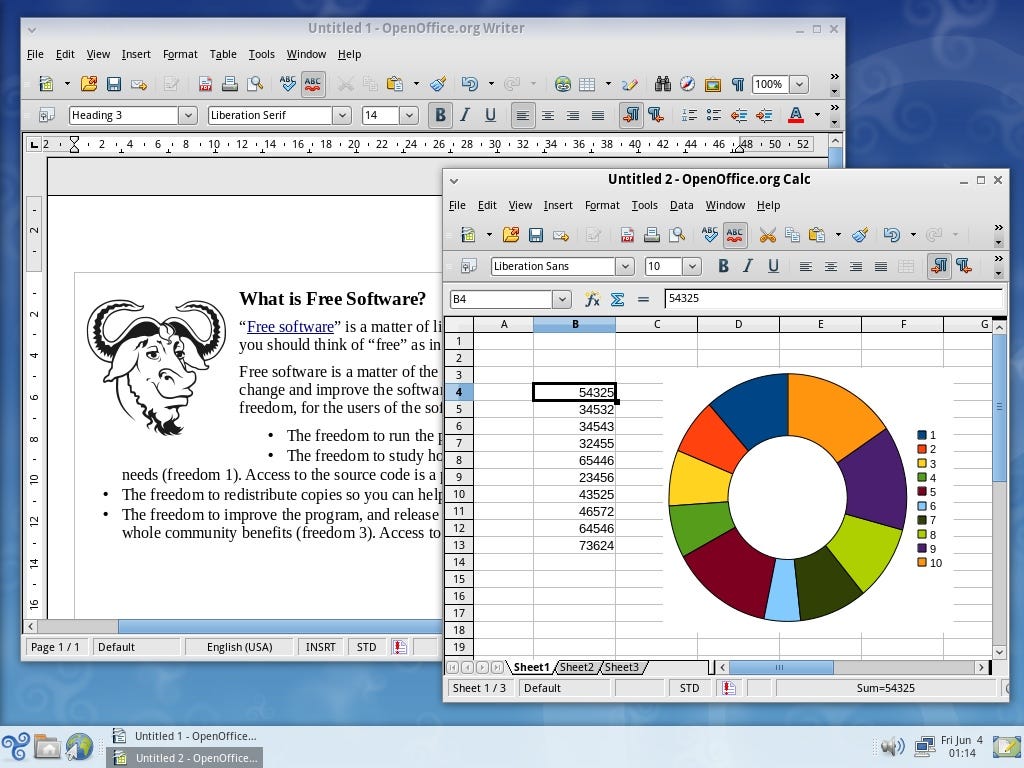The height and width of the screenshot is (768, 1024).
Task: Click the Copy icon in Calc toolbar
Action: click(792, 234)
